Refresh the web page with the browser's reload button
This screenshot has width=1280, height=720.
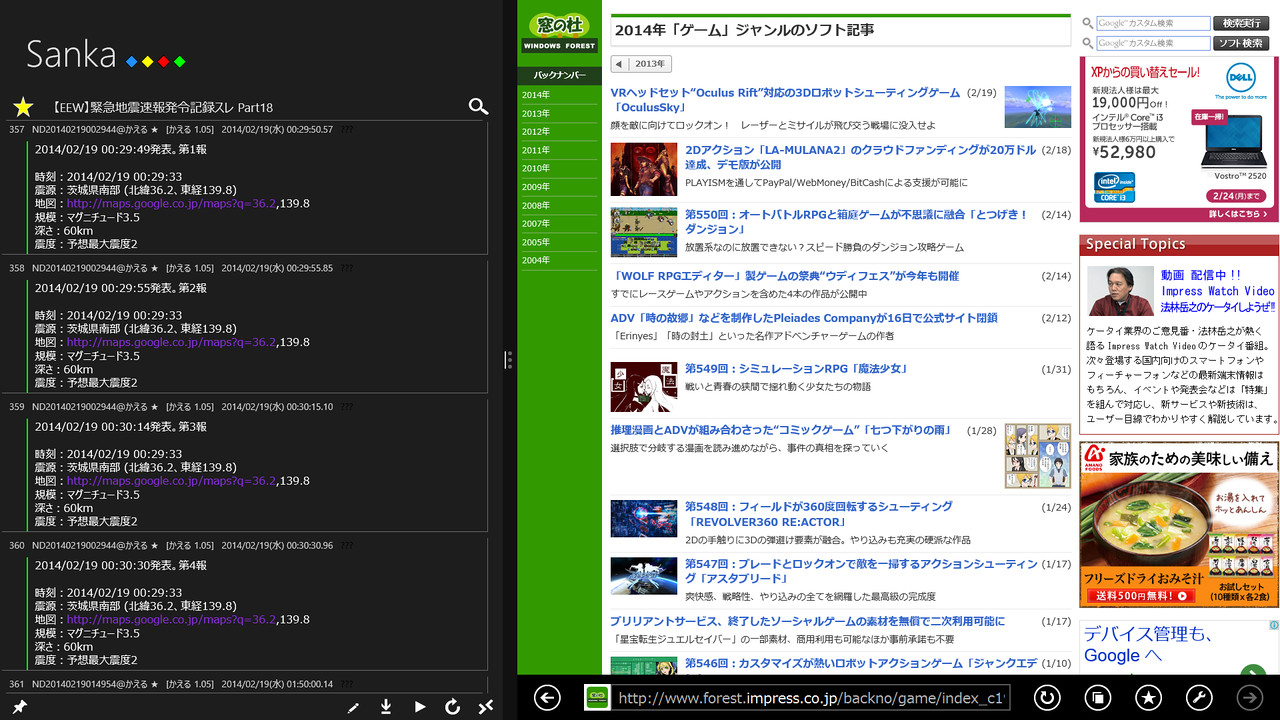(x=1047, y=697)
